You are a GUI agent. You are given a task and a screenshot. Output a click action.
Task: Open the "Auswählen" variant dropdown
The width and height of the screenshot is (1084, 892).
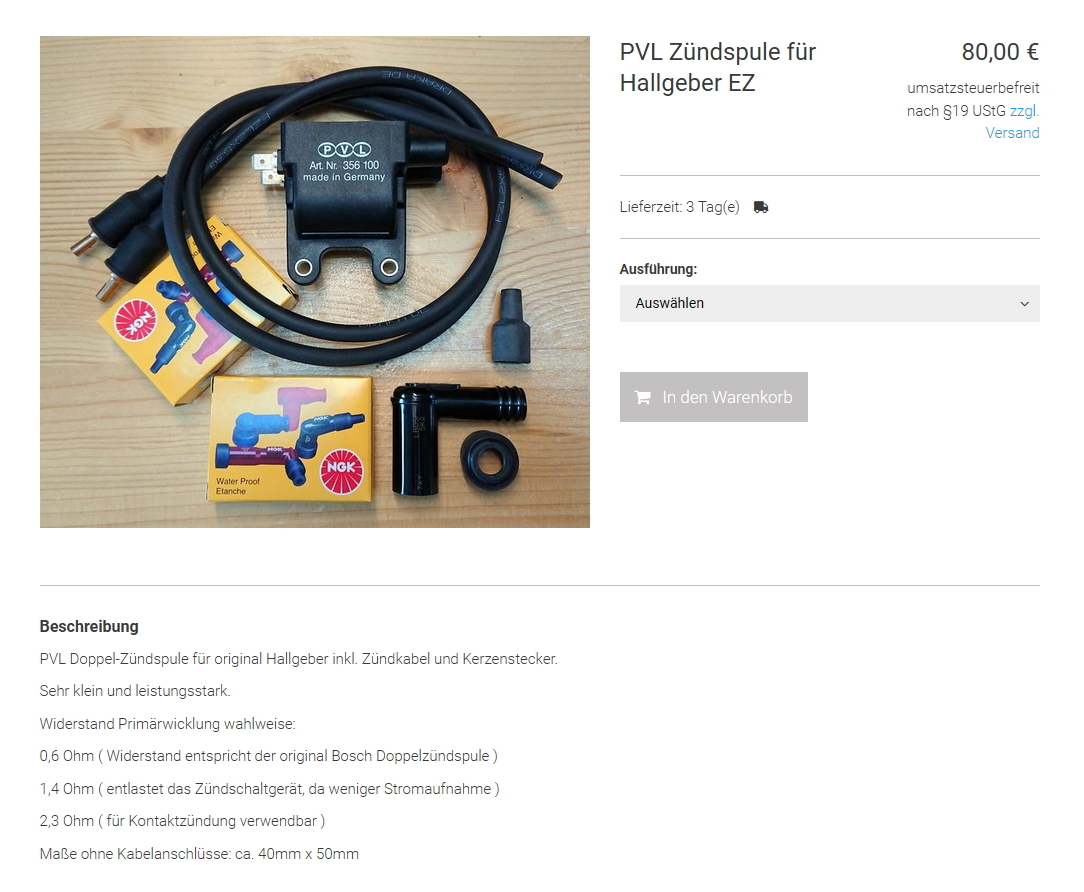pos(829,304)
